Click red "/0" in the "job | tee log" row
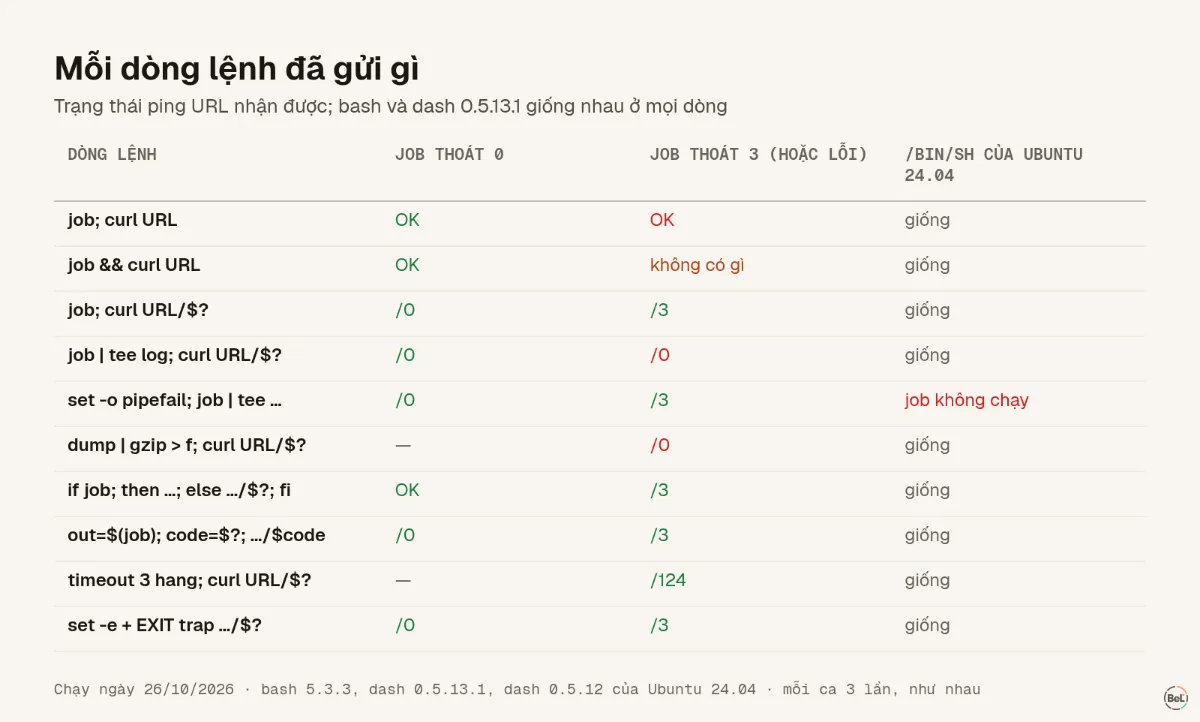Screen dimensions: 1200x722 click(660, 355)
